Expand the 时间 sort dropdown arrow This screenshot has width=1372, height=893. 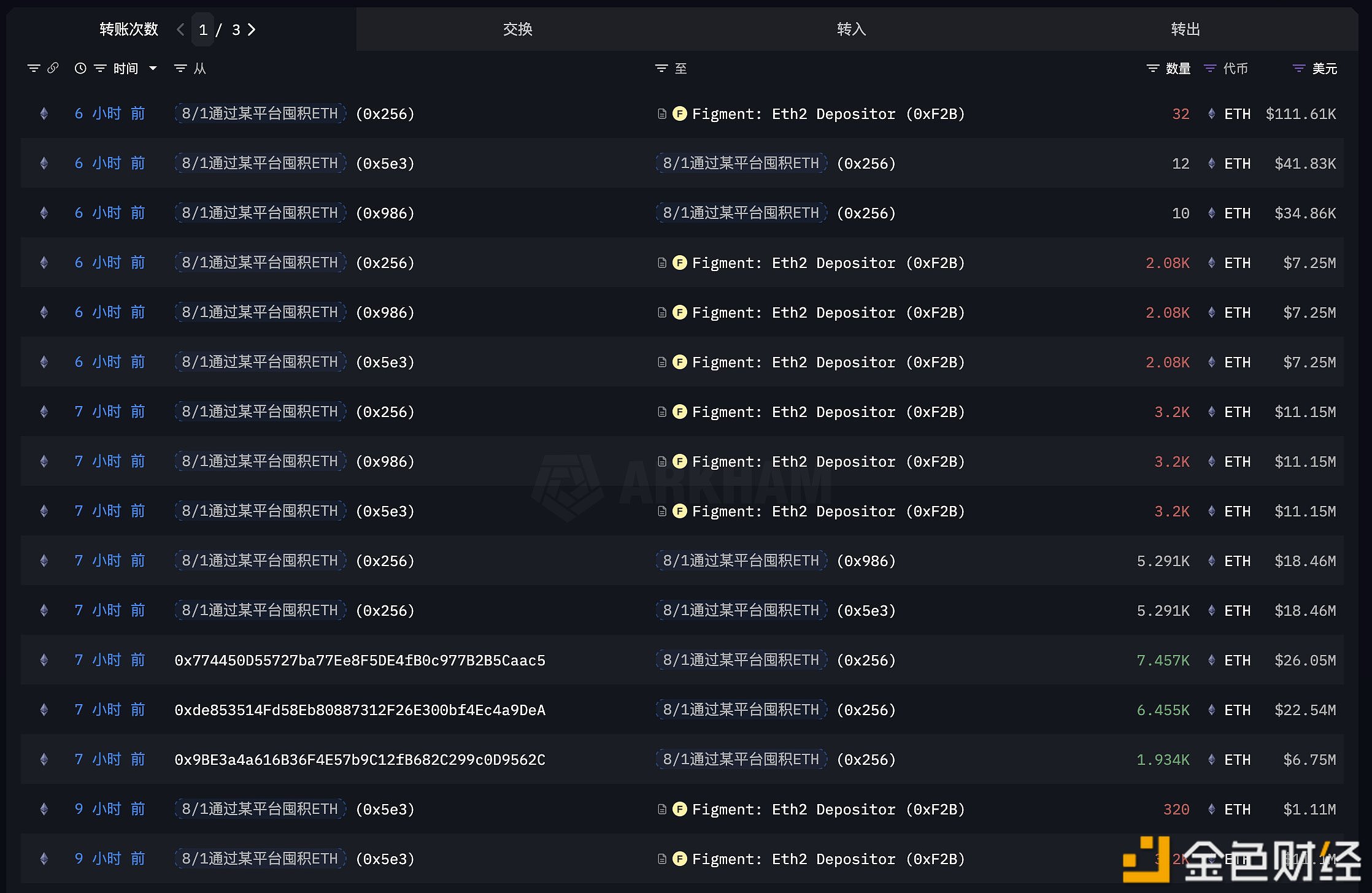click(153, 68)
